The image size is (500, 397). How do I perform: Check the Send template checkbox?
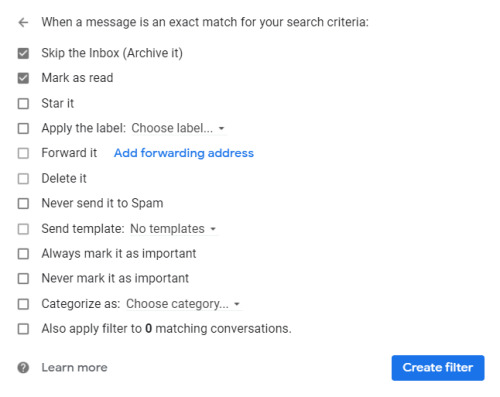(x=23, y=229)
